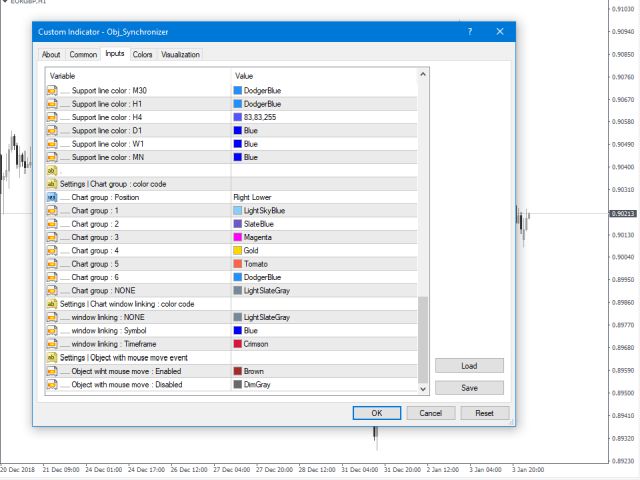Click the string icon of Settings | Chart group : color code
This screenshot has height=480, width=640.
click(x=52, y=184)
